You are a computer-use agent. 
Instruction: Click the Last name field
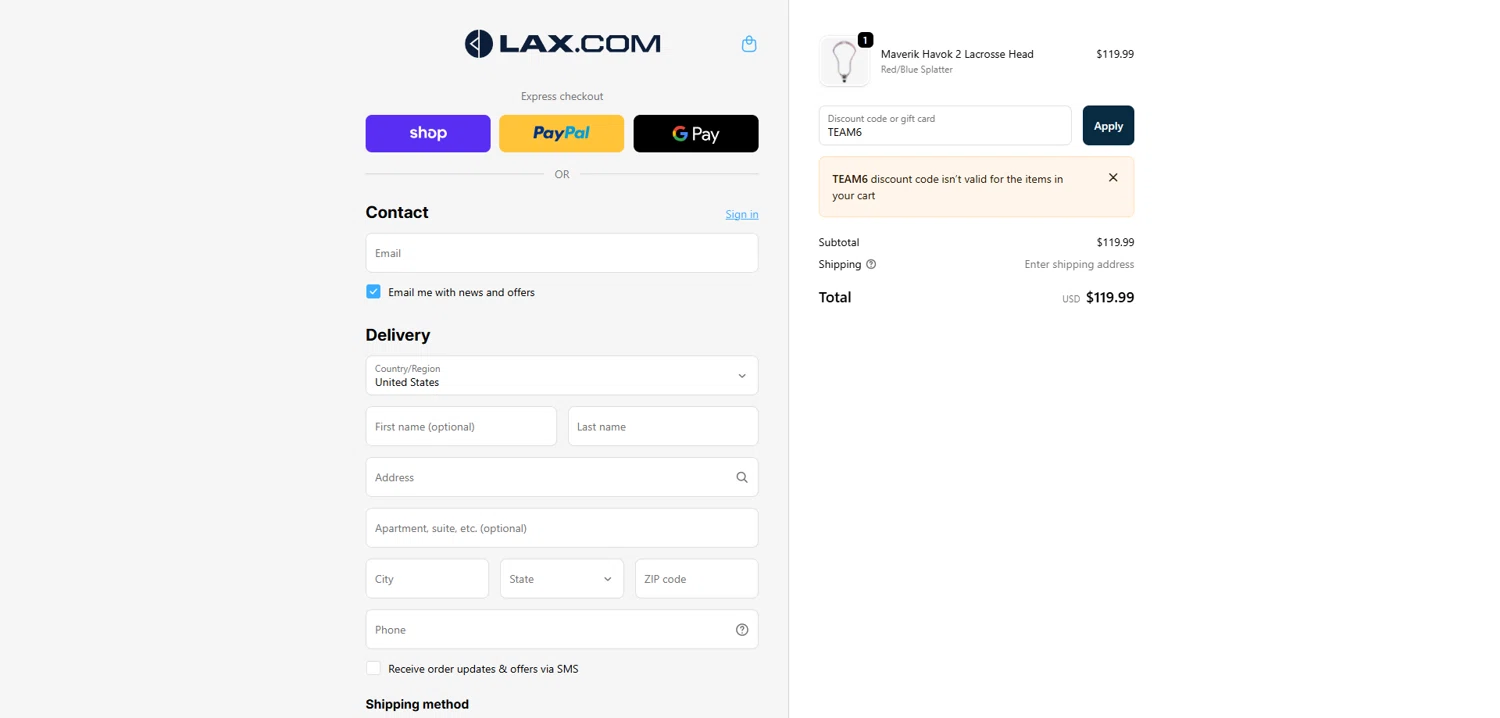tap(663, 426)
